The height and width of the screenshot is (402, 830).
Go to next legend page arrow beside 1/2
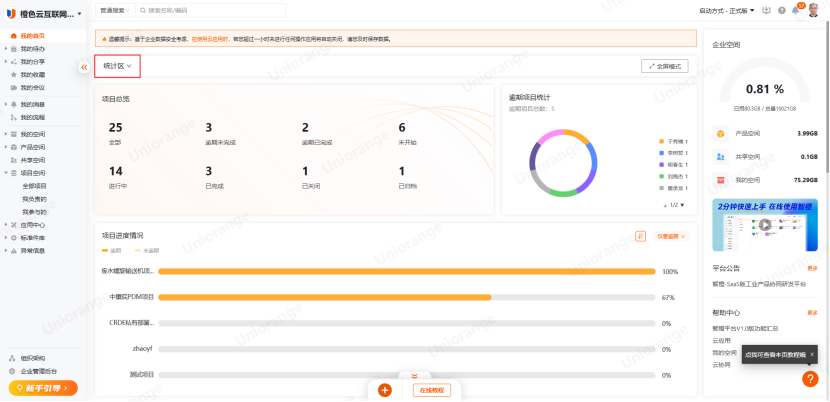[x=682, y=205]
